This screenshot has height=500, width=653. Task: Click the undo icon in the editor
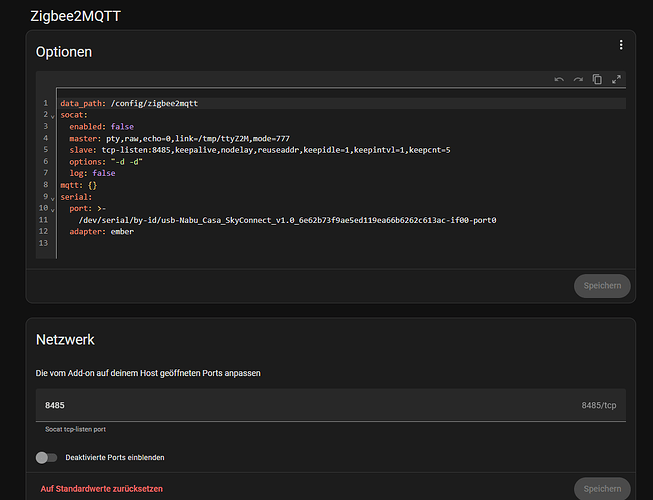tap(559, 80)
